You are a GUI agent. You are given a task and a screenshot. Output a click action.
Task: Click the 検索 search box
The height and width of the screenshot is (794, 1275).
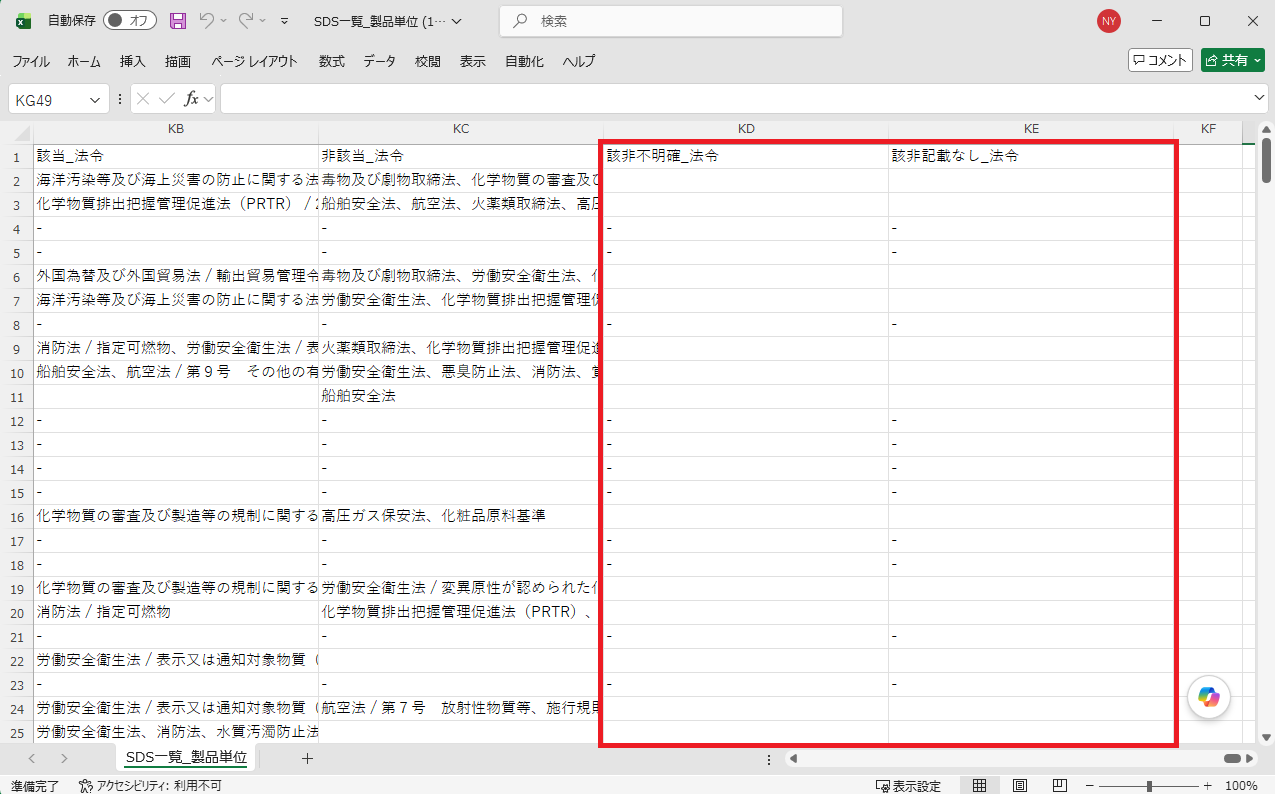(x=671, y=21)
